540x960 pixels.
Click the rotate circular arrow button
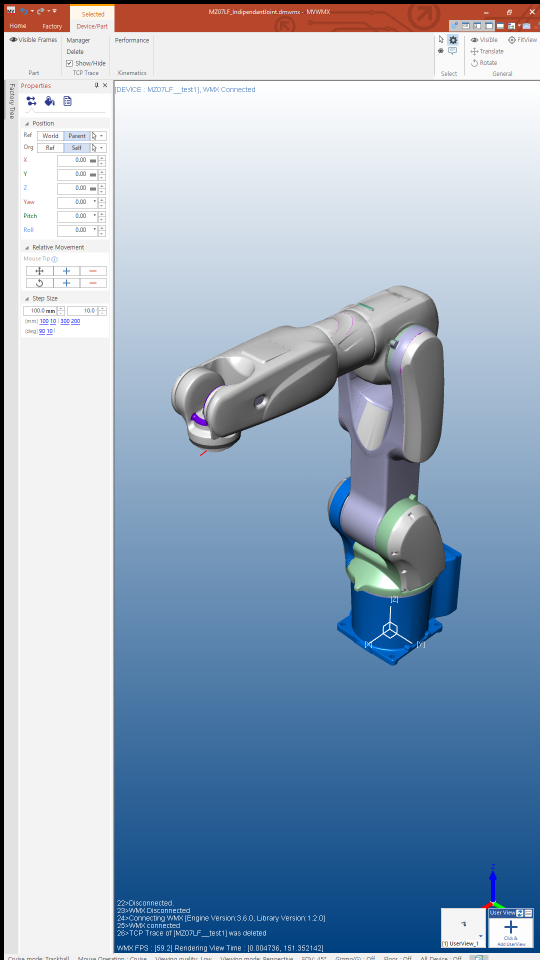40,283
